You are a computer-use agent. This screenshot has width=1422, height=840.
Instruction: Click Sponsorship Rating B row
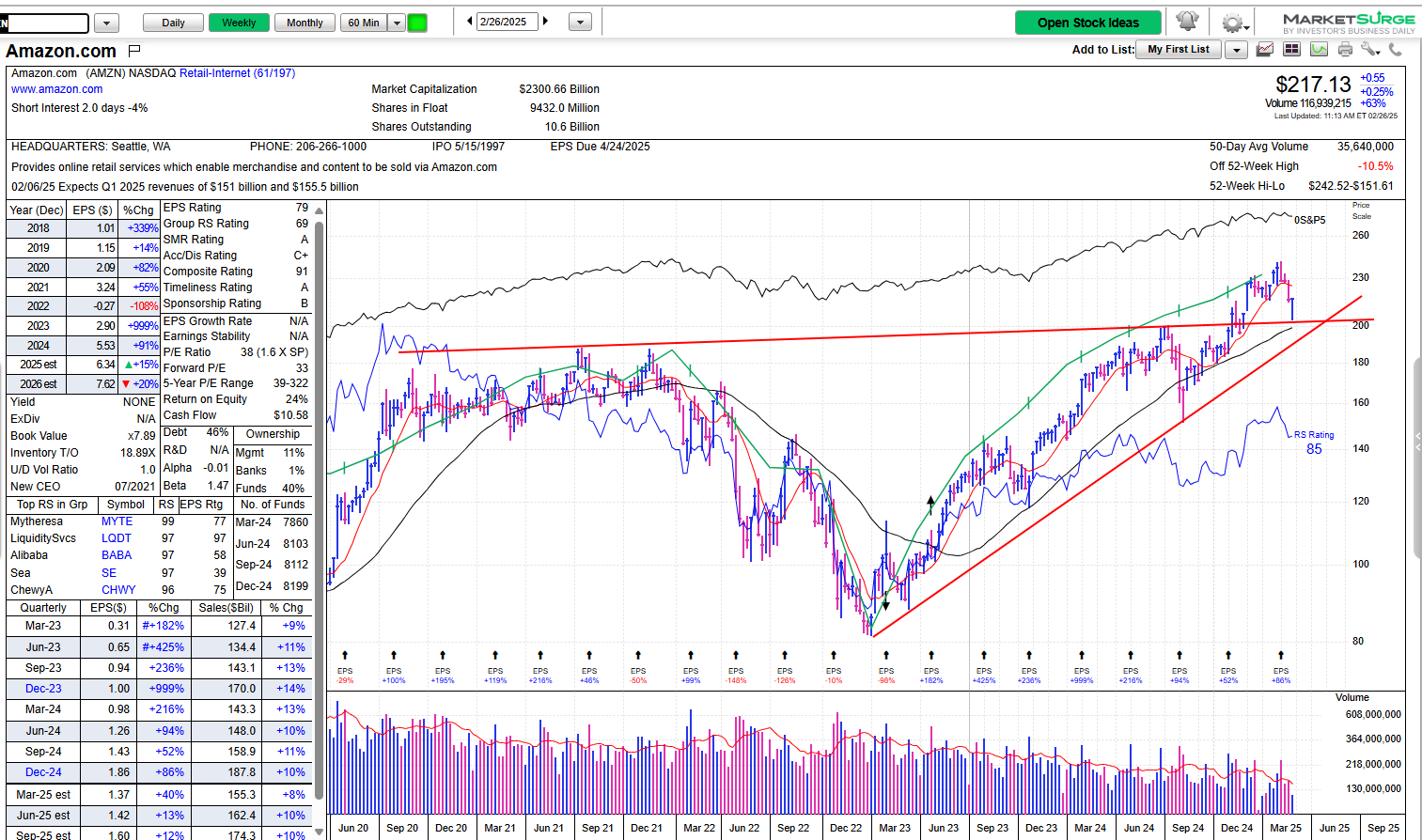click(236, 303)
